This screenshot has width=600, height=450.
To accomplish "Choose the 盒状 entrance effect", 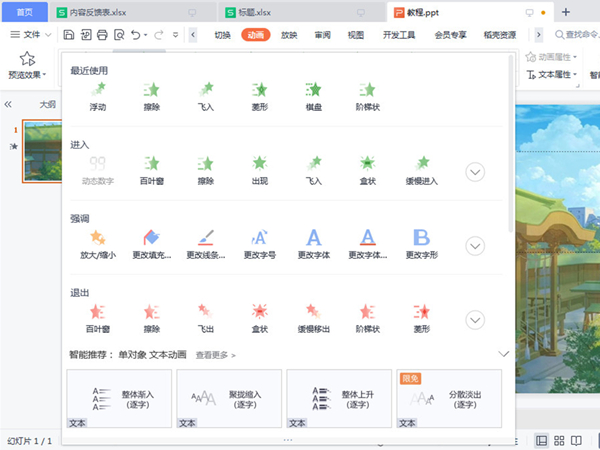I will click(x=368, y=168).
